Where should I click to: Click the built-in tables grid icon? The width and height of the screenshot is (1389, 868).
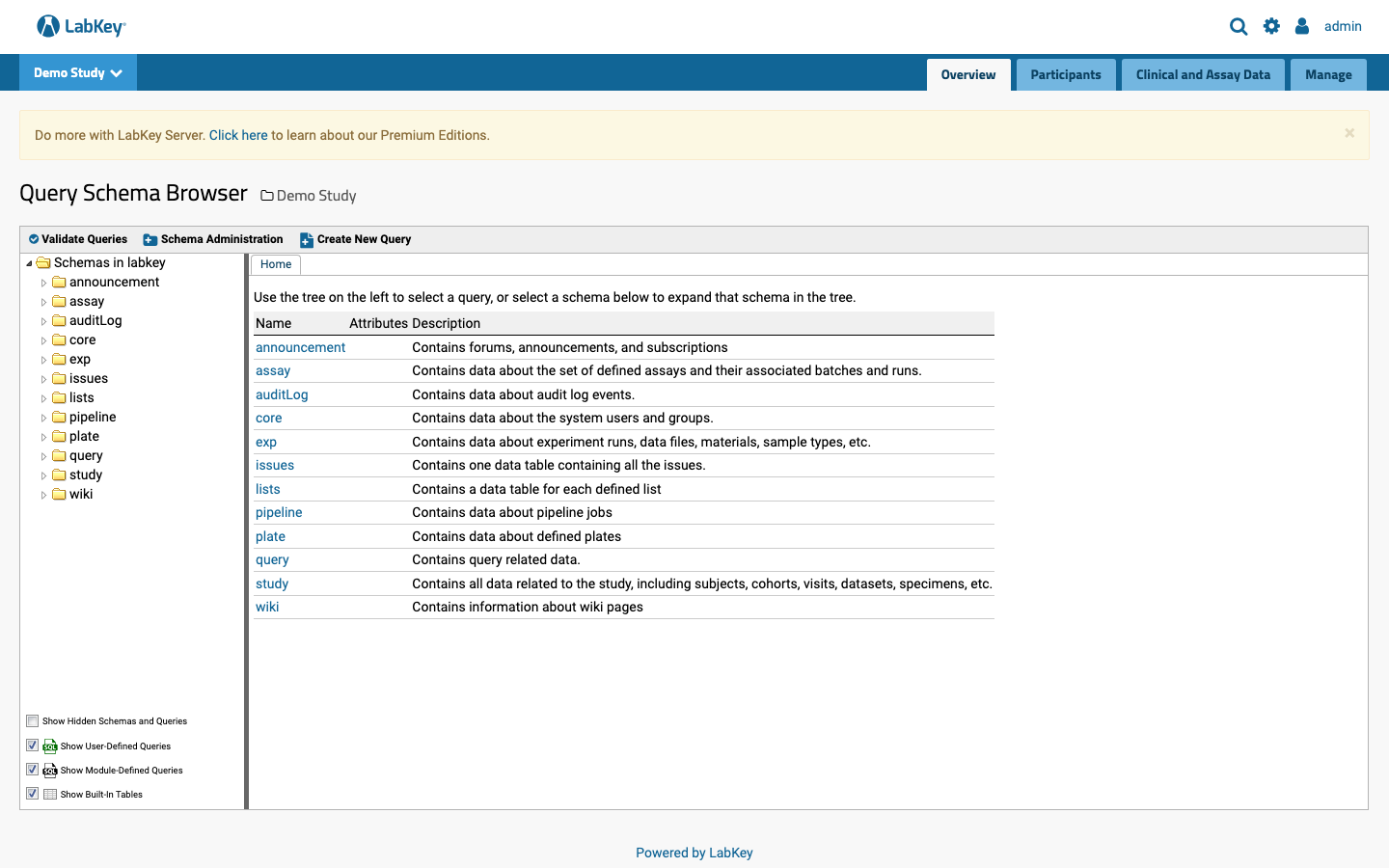(x=50, y=794)
